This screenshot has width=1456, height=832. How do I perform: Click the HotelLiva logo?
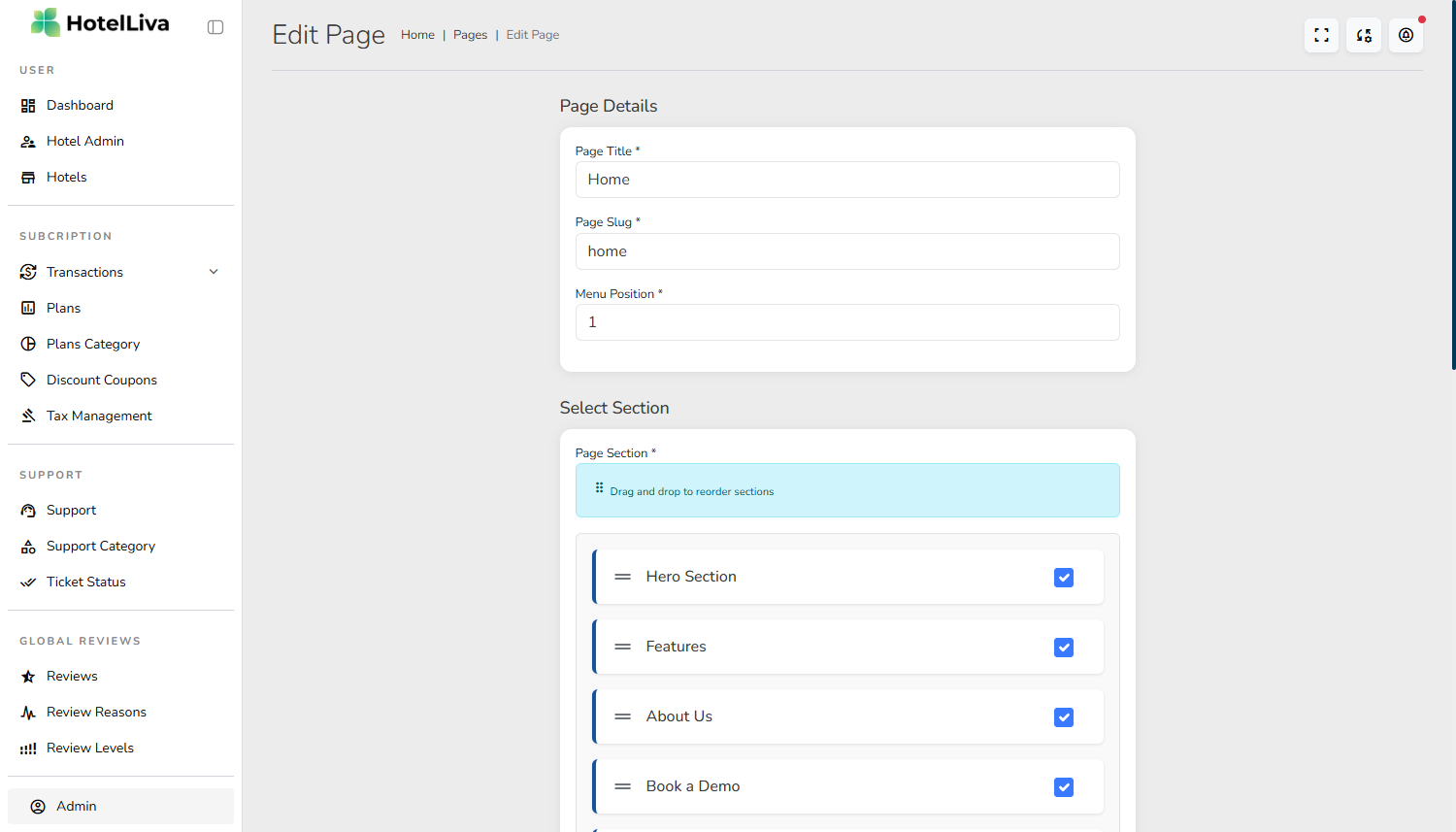pos(100,23)
